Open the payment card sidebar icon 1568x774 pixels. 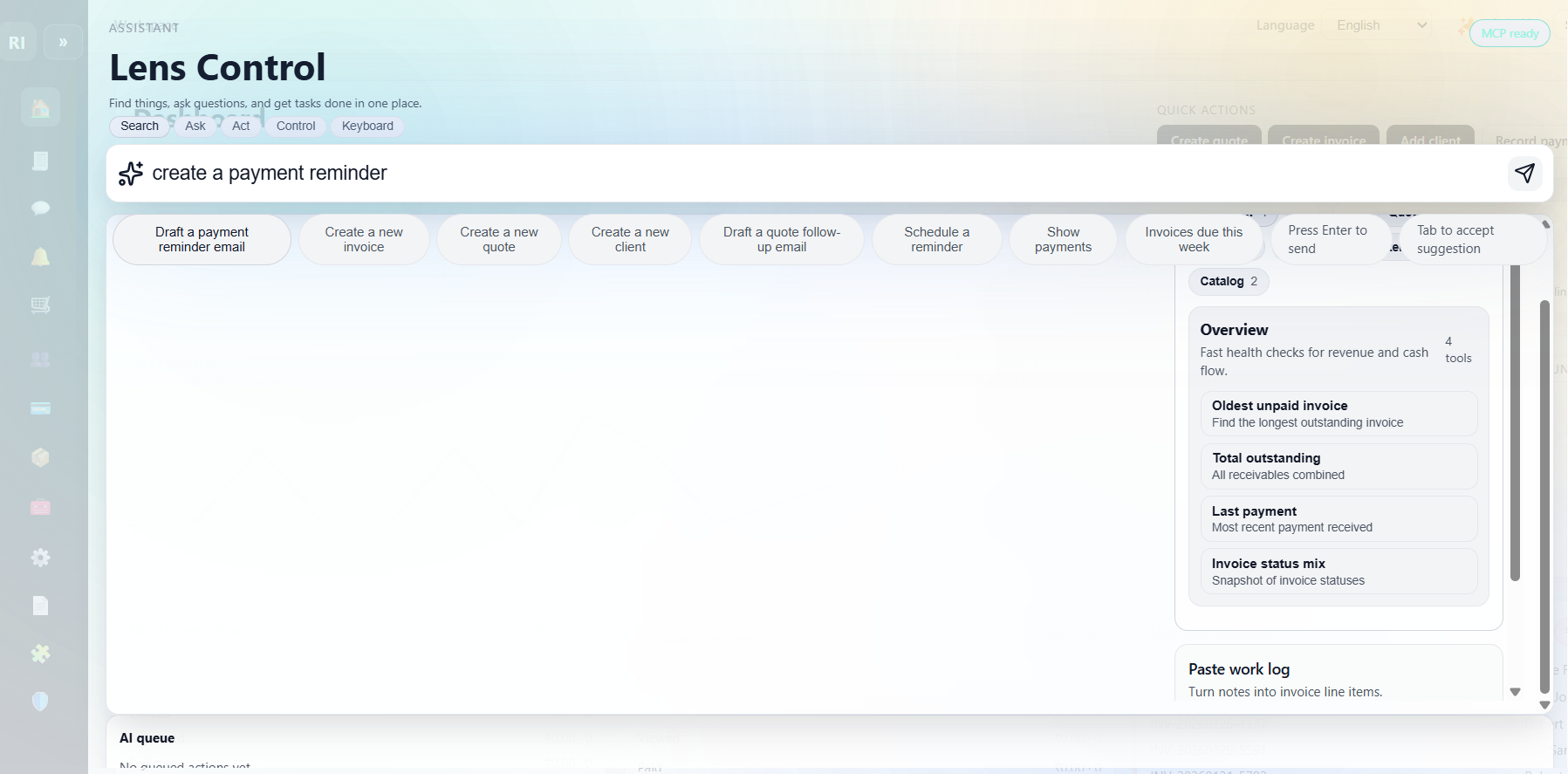pyautogui.click(x=40, y=408)
